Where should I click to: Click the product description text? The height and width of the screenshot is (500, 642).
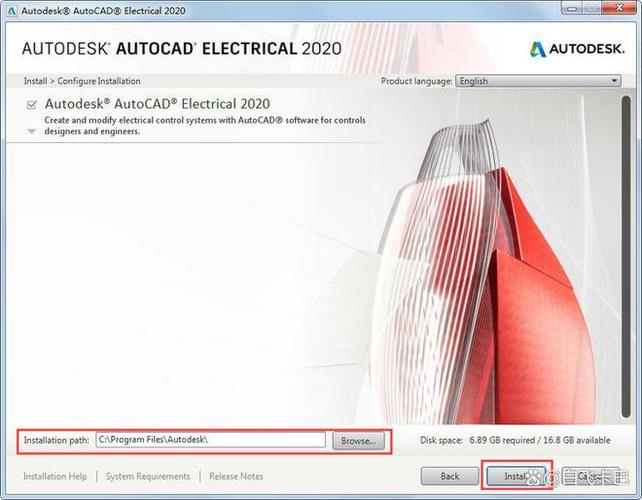pos(205,126)
